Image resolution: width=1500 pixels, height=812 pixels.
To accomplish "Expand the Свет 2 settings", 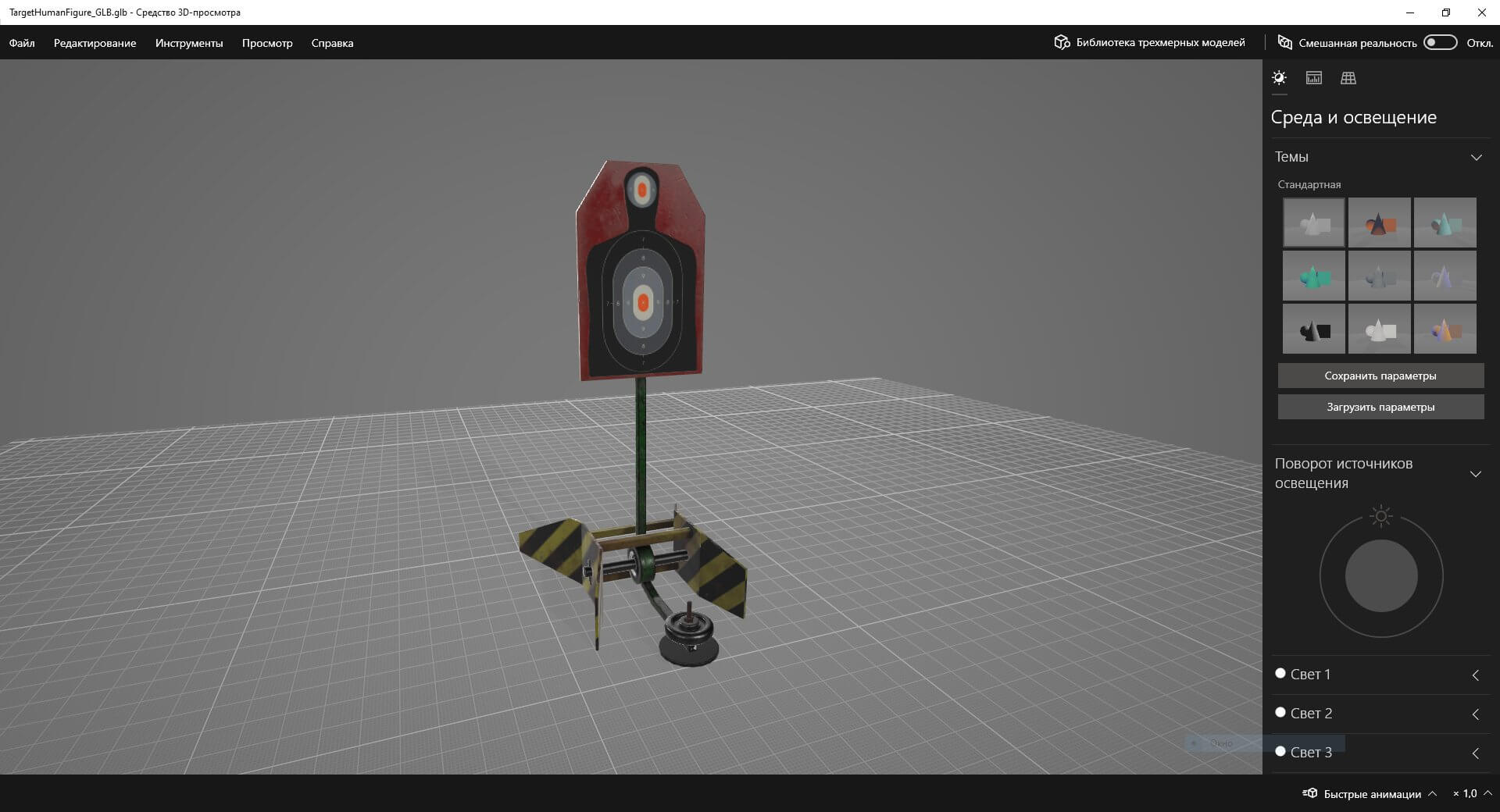I will (x=1475, y=714).
